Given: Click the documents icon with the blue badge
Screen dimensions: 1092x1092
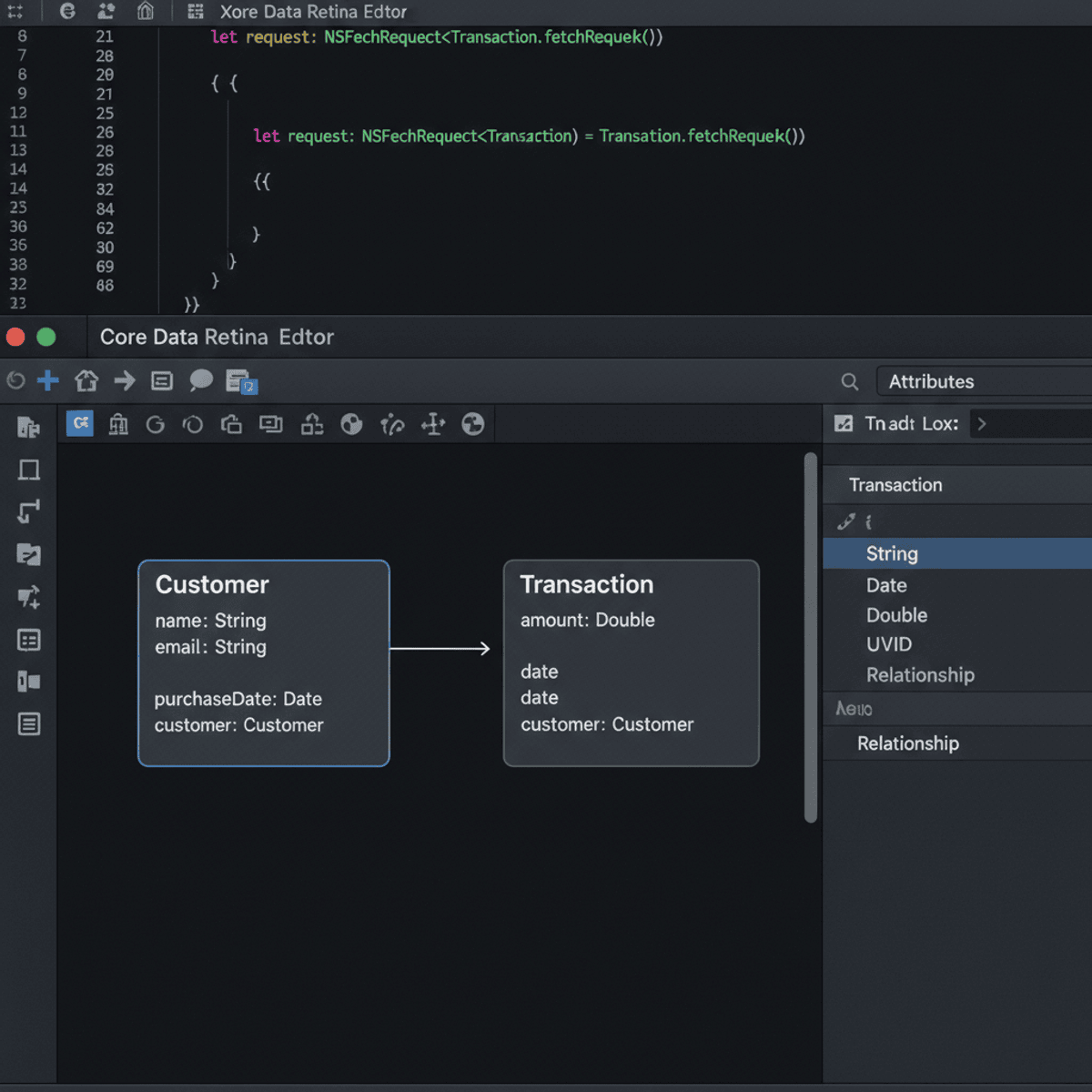Looking at the screenshot, I should point(241,382).
